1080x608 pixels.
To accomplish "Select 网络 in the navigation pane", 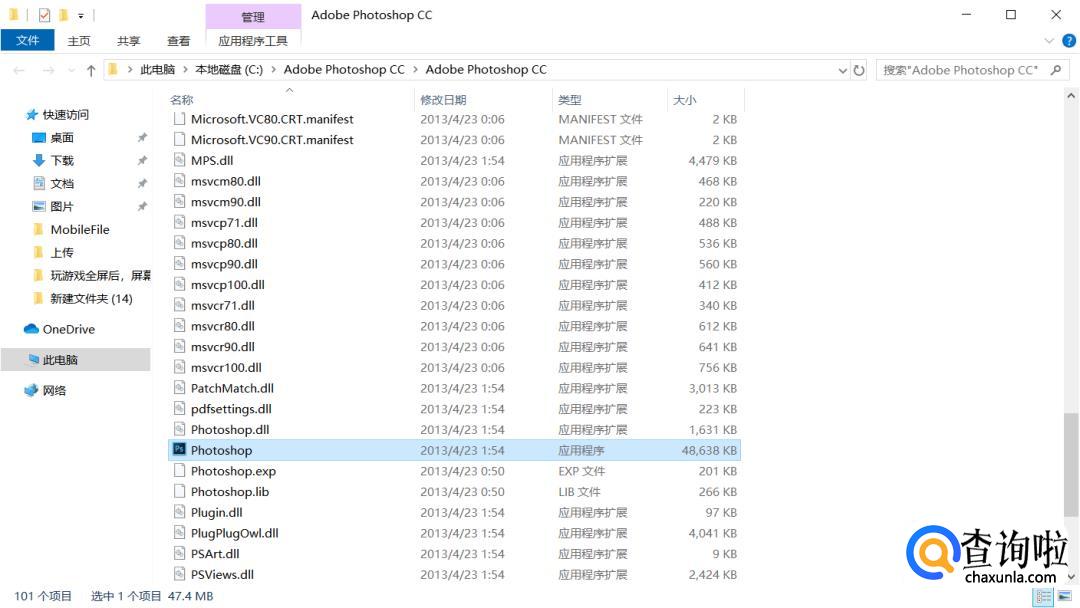I will tap(54, 390).
